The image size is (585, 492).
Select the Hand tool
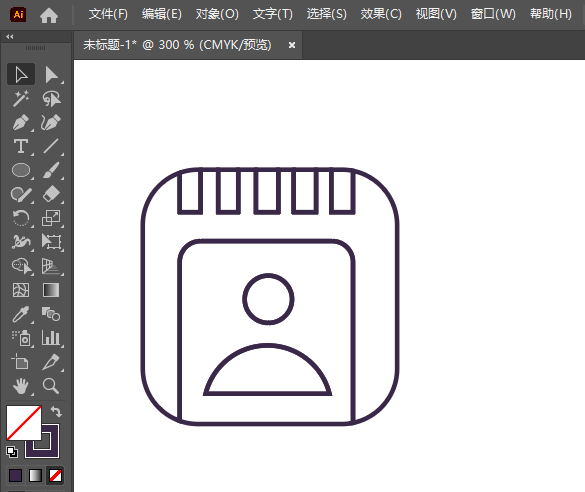coord(21,386)
